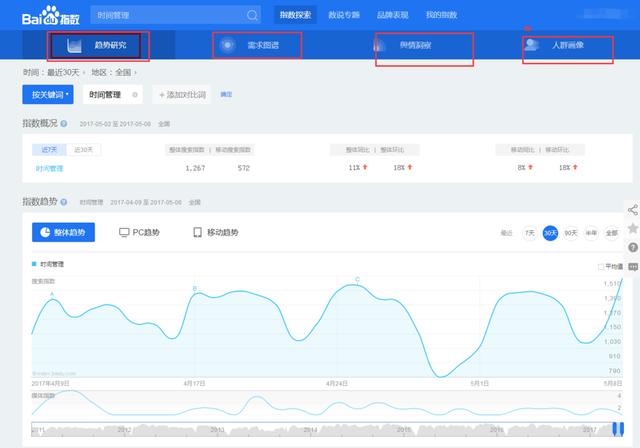Click the help icon beside 指数概况
Image resolution: width=640 pixels, height=448 pixels.
(x=64, y=123)
